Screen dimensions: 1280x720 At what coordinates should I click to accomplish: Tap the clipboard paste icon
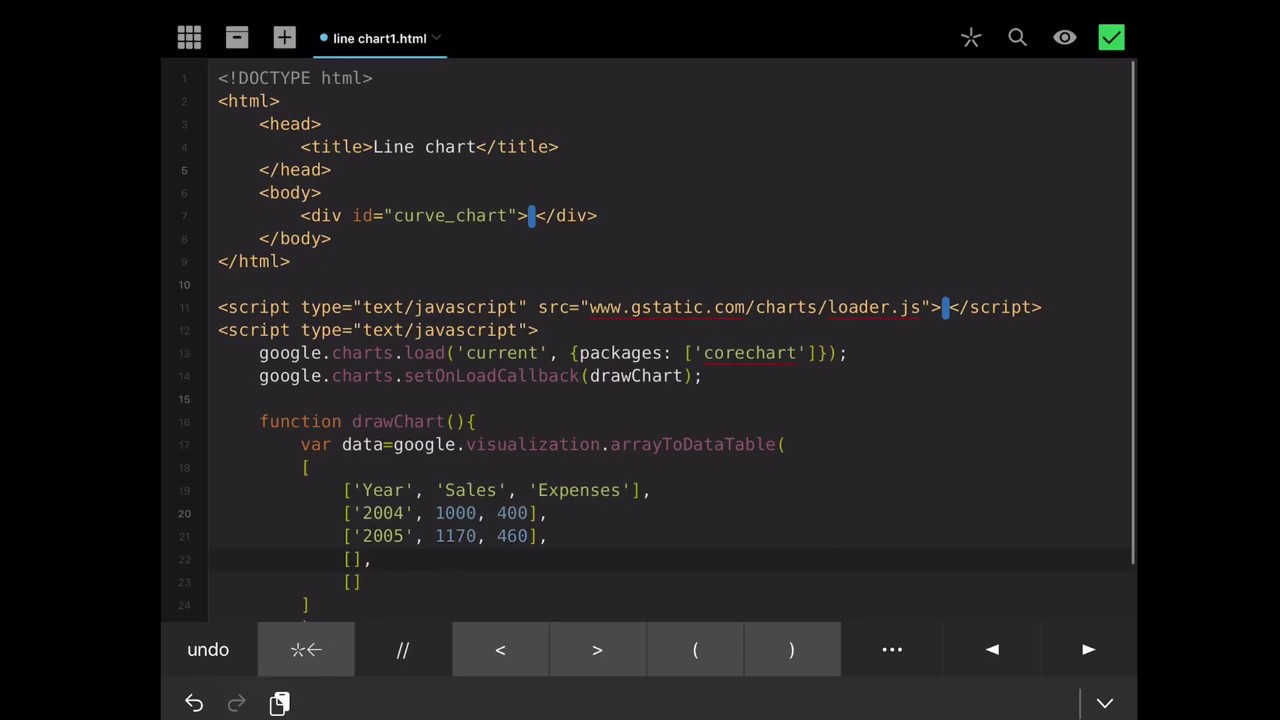[x=280, y=704]
